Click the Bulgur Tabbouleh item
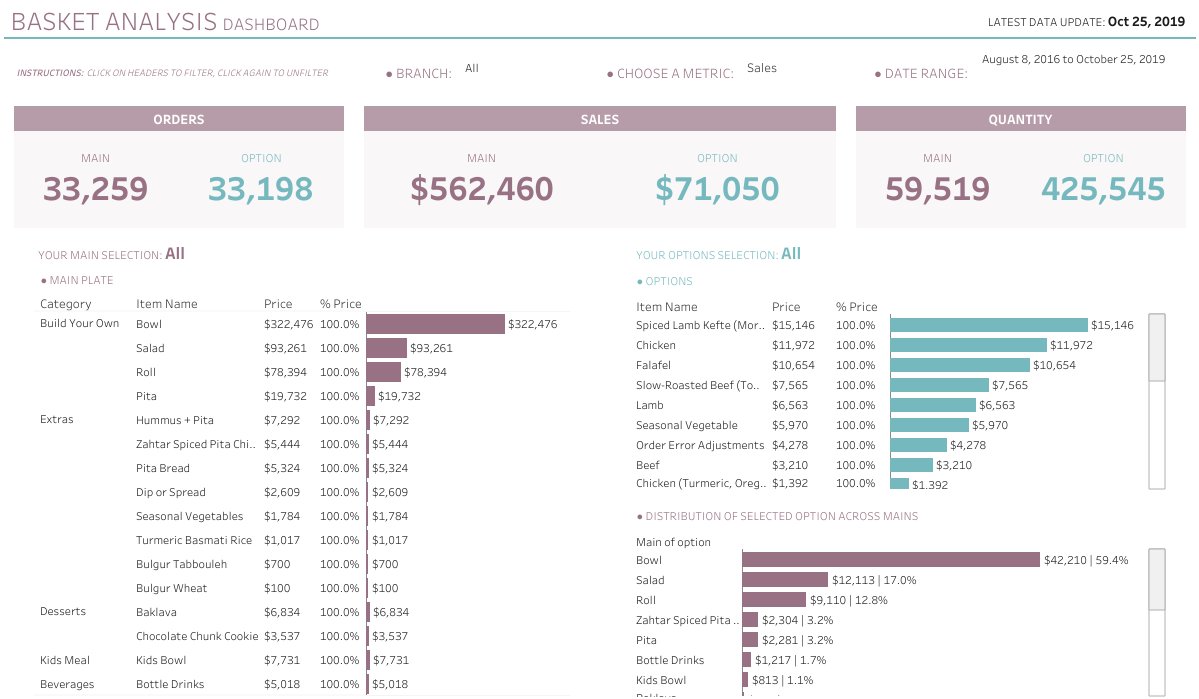This screenshot has height=699, width=1199. click(181, 564)
